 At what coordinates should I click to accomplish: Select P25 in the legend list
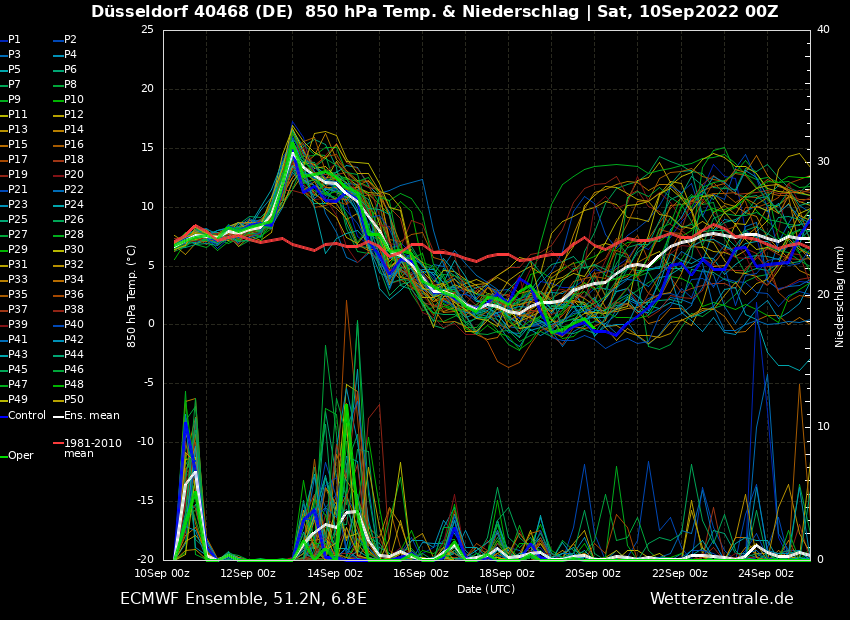click(18, 220)
